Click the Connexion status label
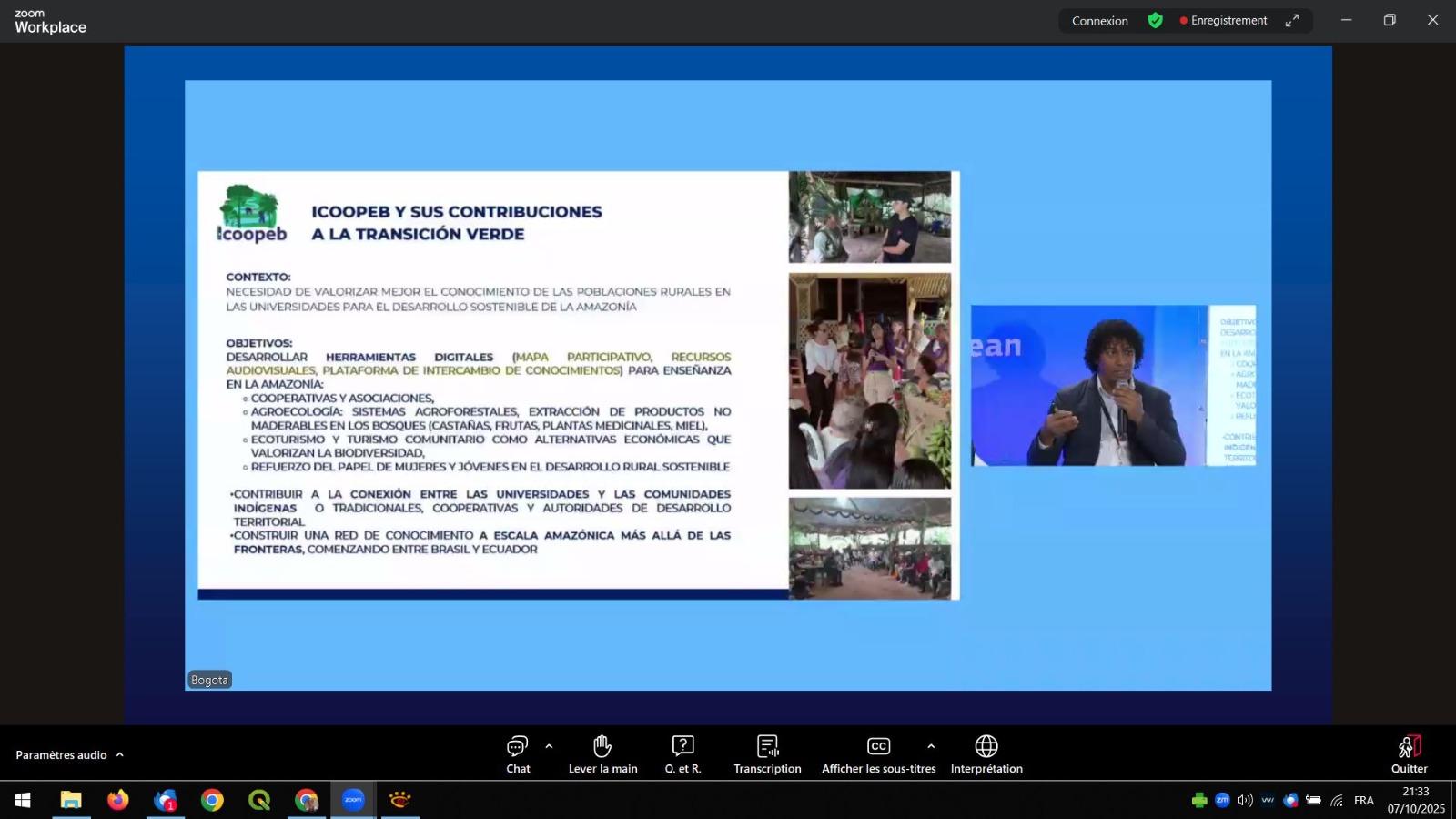 click(1099, 21)
